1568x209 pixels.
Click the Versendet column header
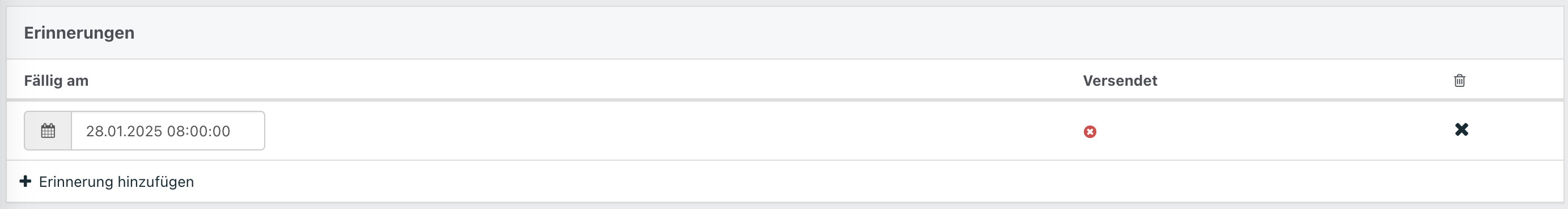1120,81
